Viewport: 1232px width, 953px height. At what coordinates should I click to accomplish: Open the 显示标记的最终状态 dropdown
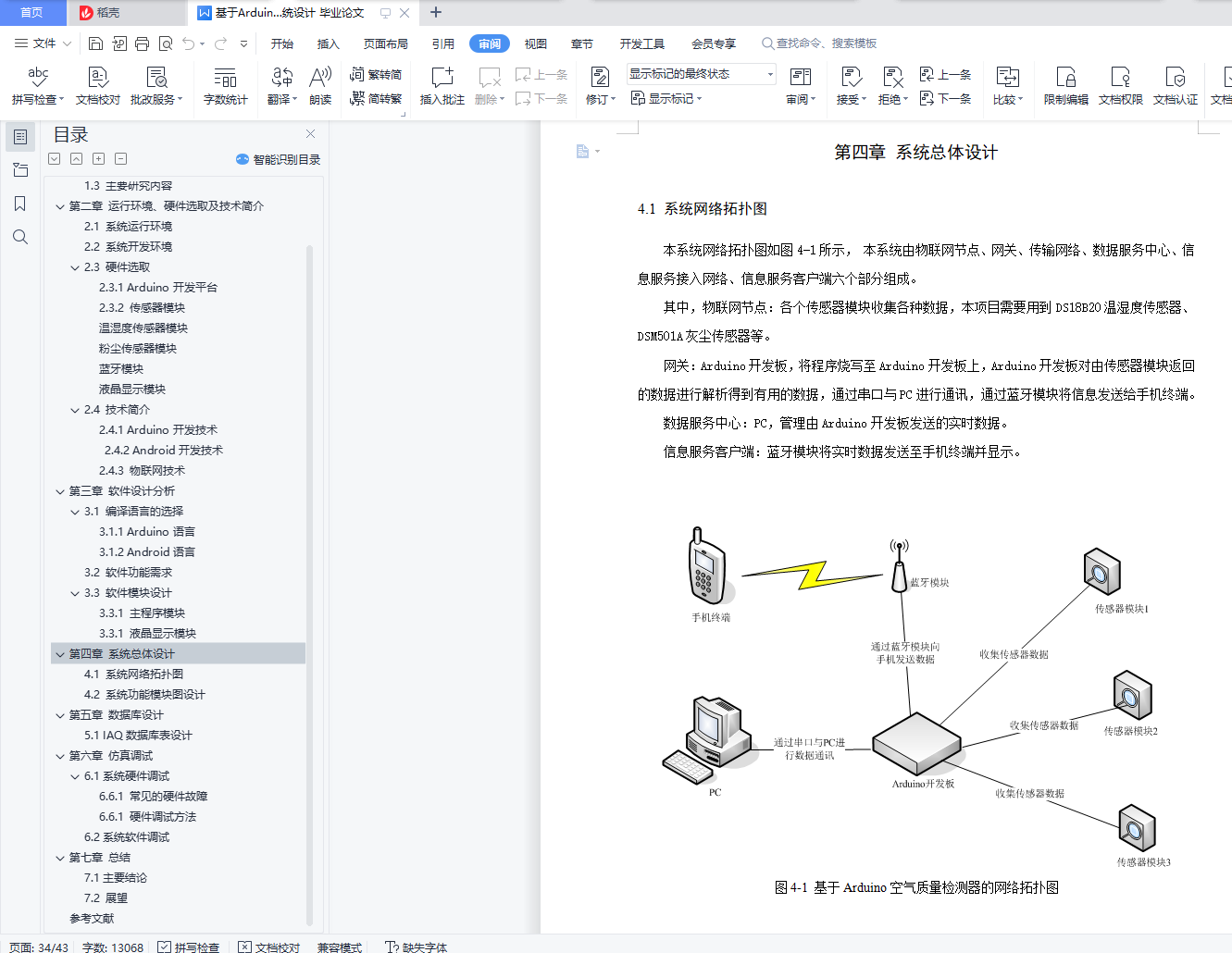701,74
